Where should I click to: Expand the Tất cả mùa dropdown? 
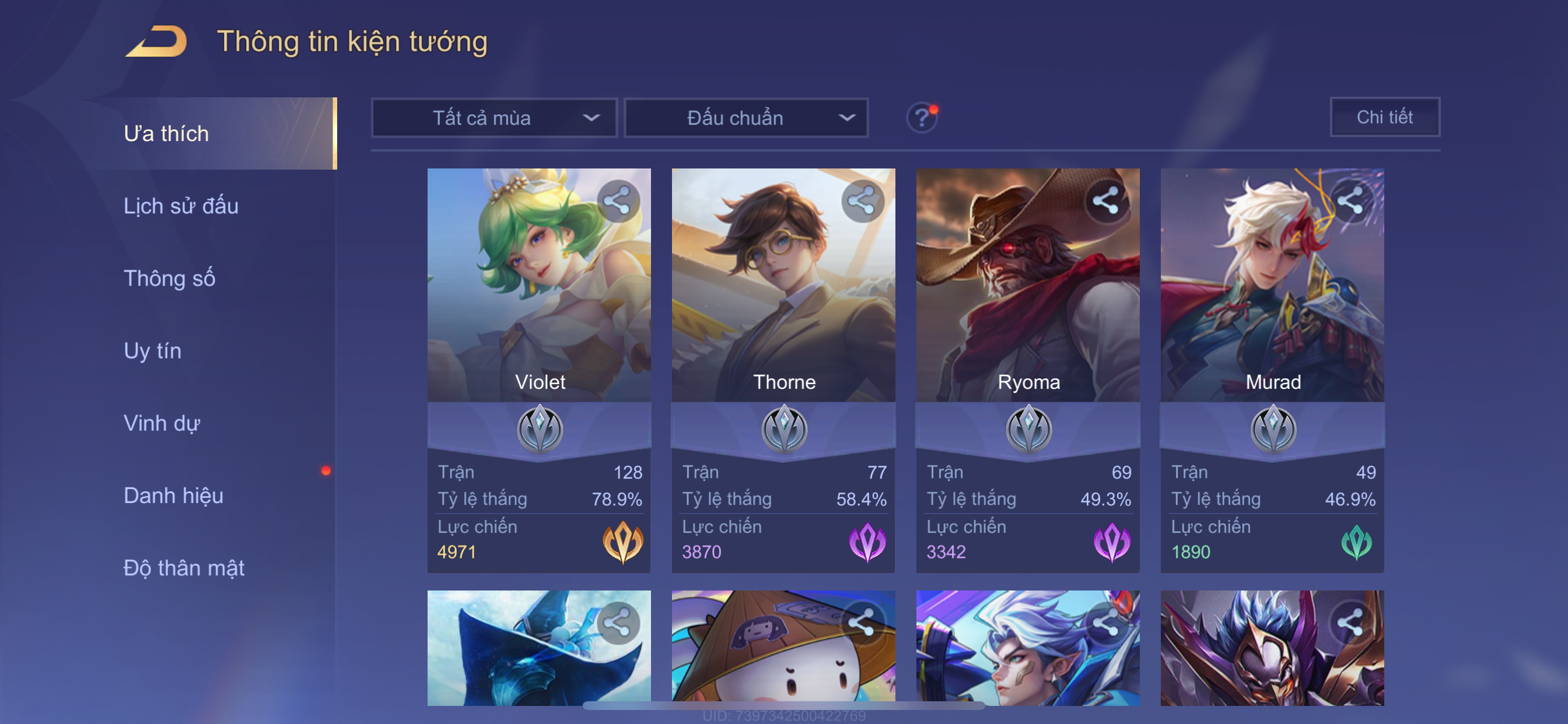494,118
